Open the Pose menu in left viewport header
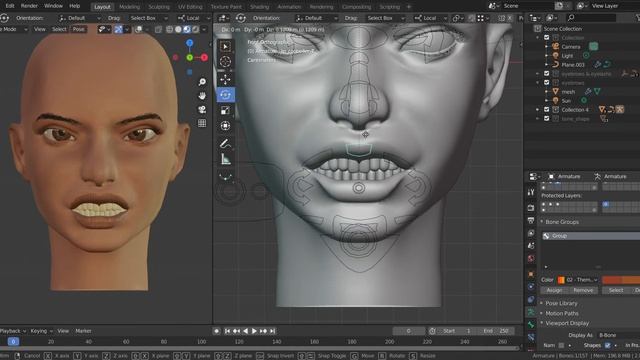Viewport: 640px width, 360px height. point(78,29)
